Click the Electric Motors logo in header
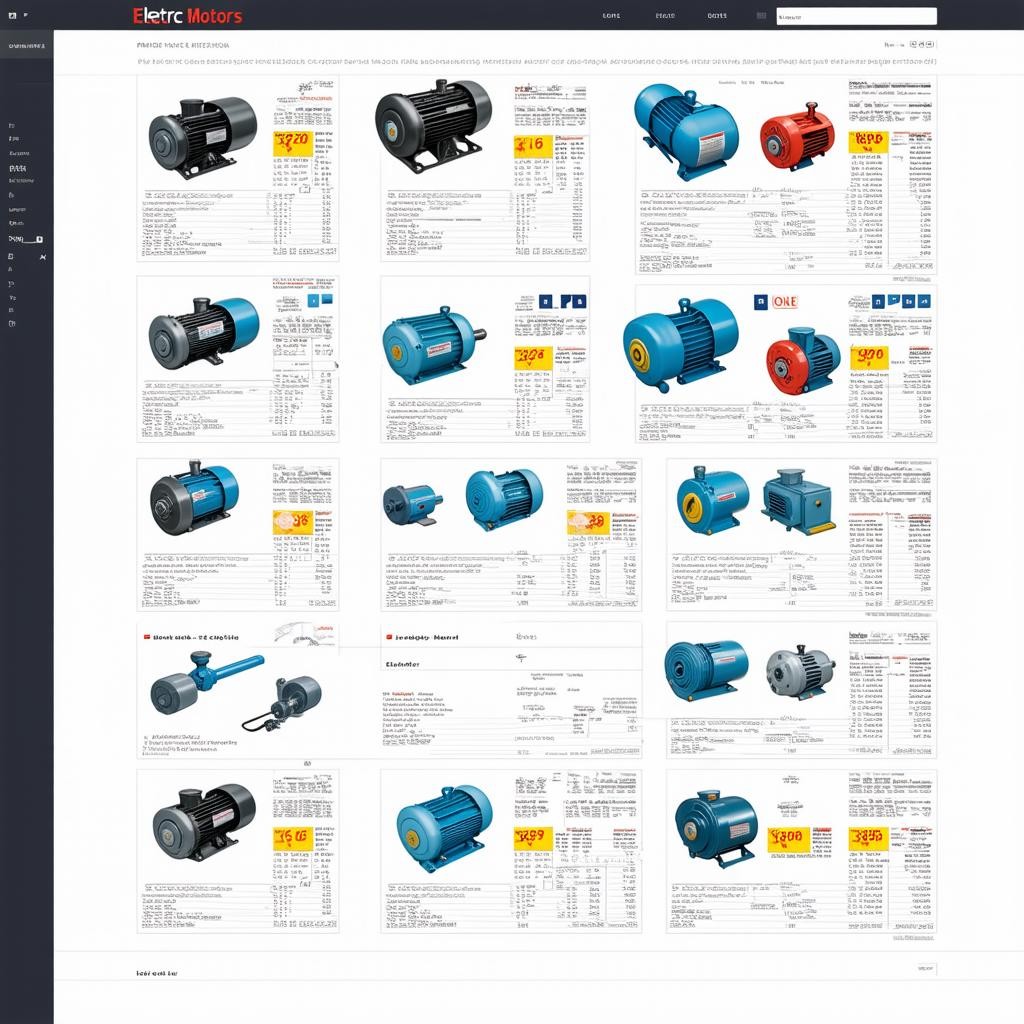Viewport: 1024px width, 1024px height. pyautogui.click(x=186, y=16)
